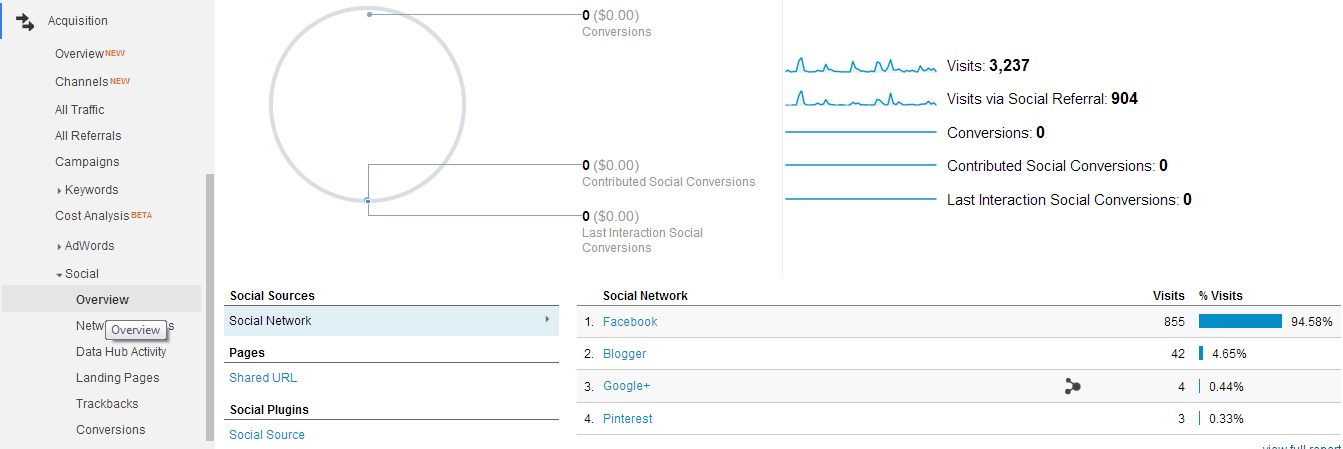
Task: Click the Google+ data hub activity icon
Action: click(x=1073, y=386)
